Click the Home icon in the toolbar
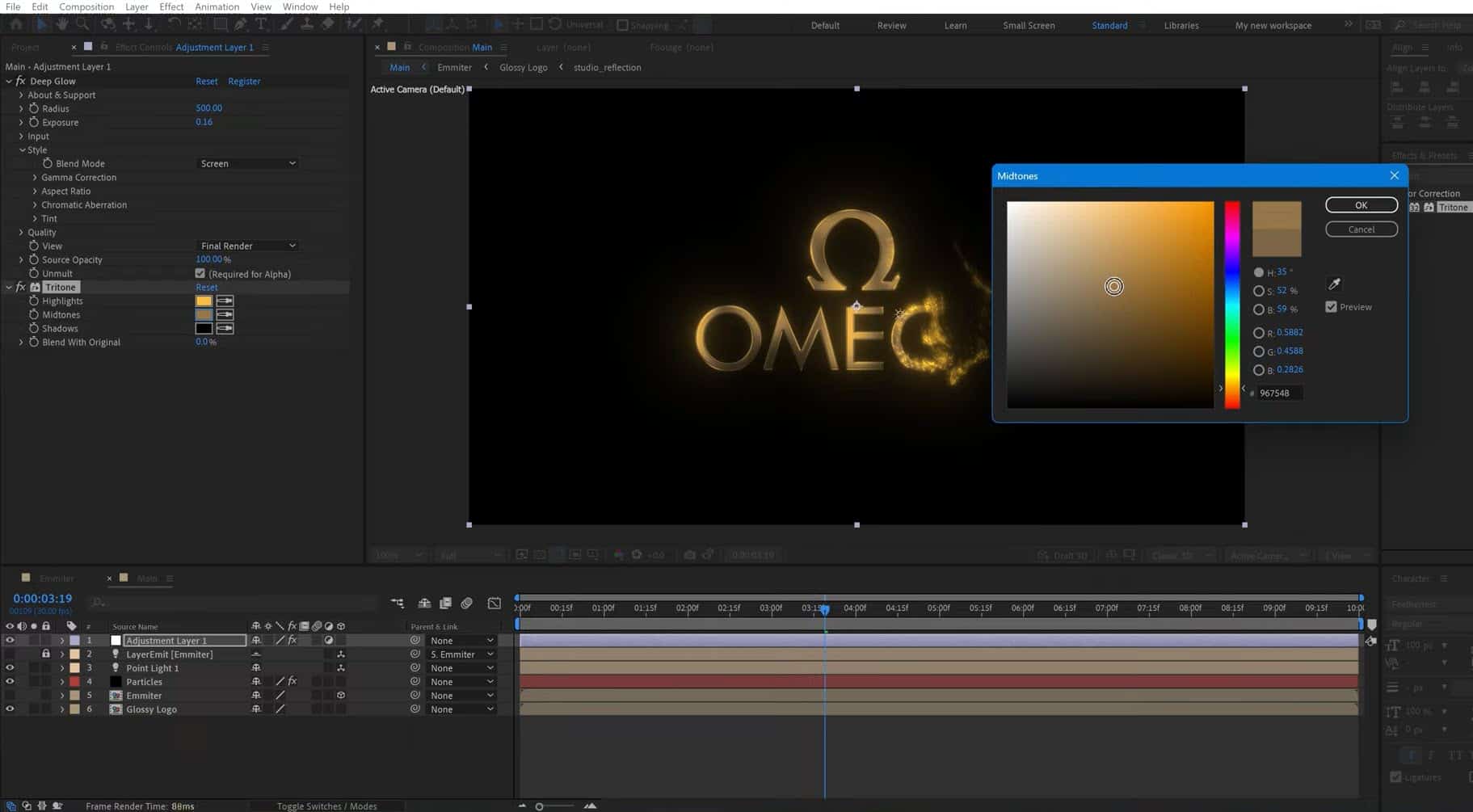Image resolution: width=1473 pixels, height=812 pixels. (x=17, y=24)
